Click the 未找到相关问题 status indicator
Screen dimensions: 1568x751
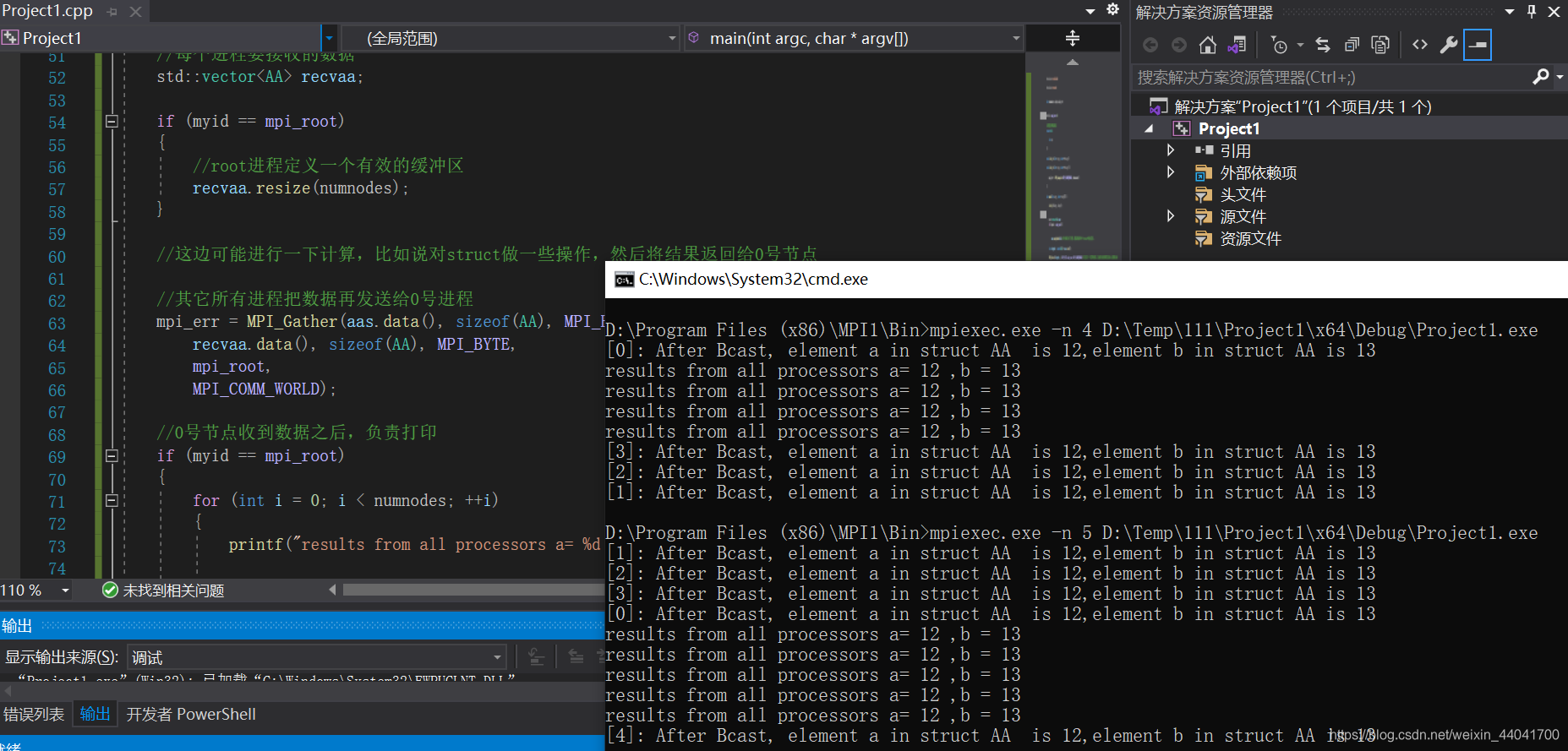point(163,590)
